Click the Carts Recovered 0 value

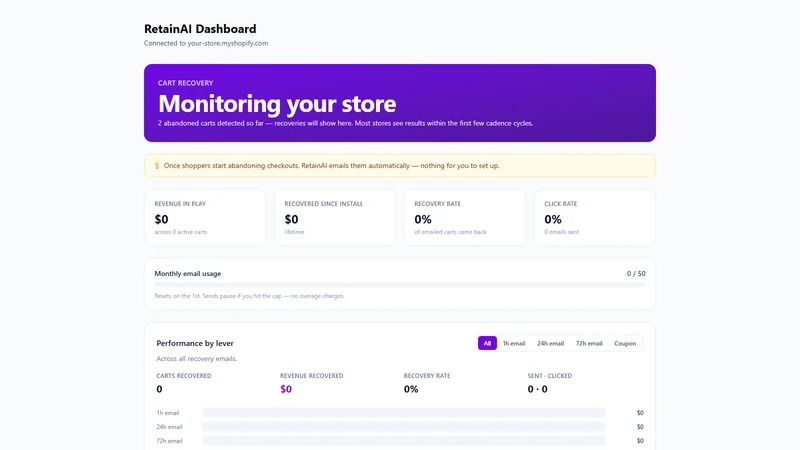click(159, 389)
